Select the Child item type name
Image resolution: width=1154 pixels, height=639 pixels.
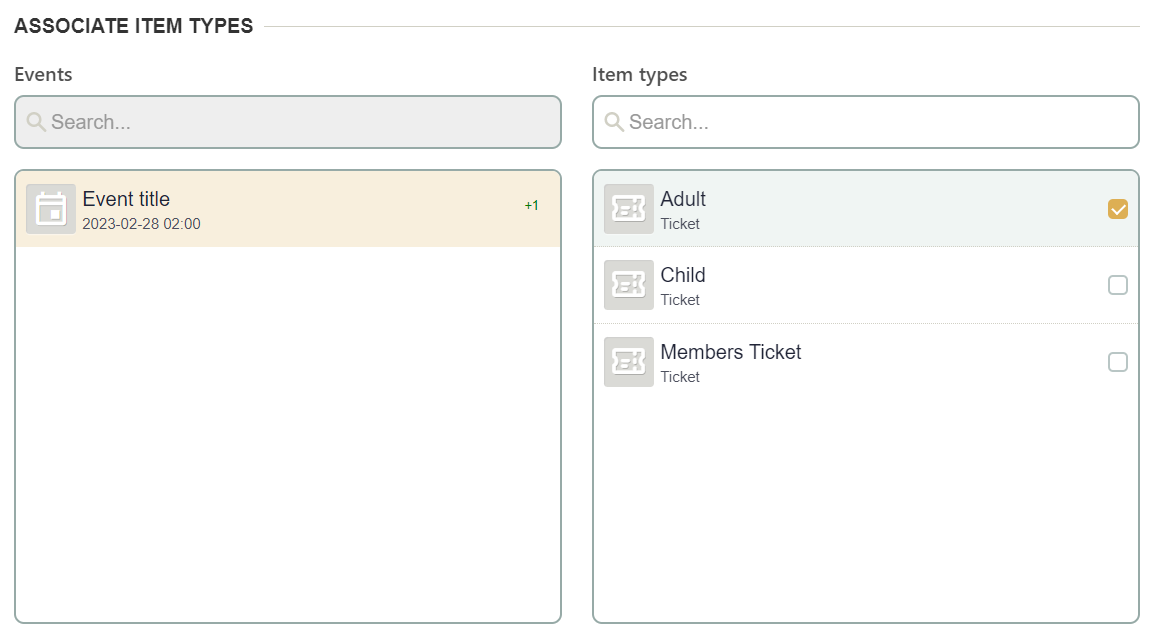click(683, 275)
